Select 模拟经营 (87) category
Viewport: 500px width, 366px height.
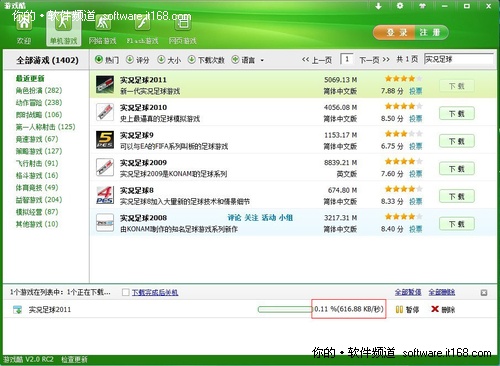(37, 212)
